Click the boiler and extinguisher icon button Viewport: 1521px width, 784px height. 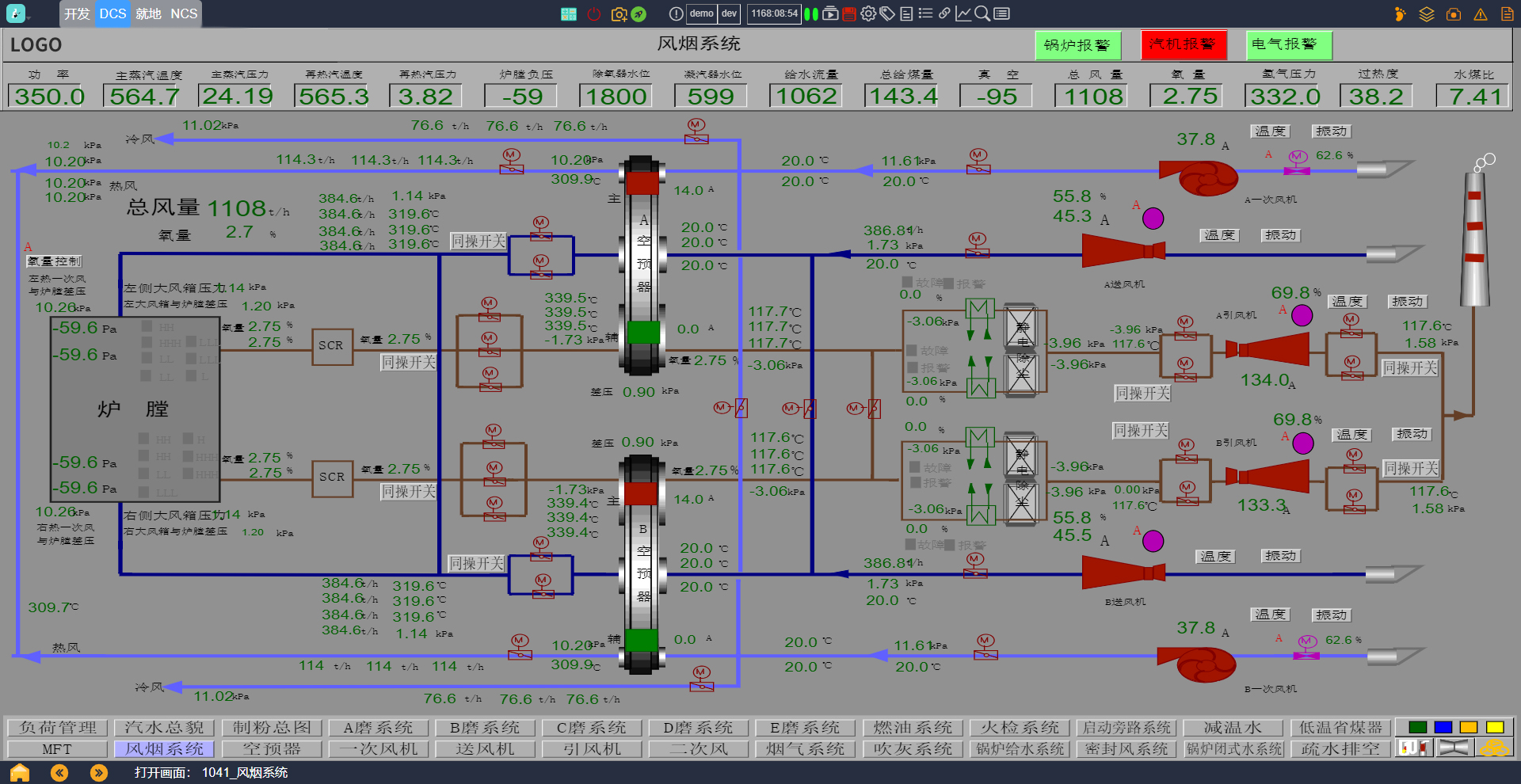pos(1414,748)
